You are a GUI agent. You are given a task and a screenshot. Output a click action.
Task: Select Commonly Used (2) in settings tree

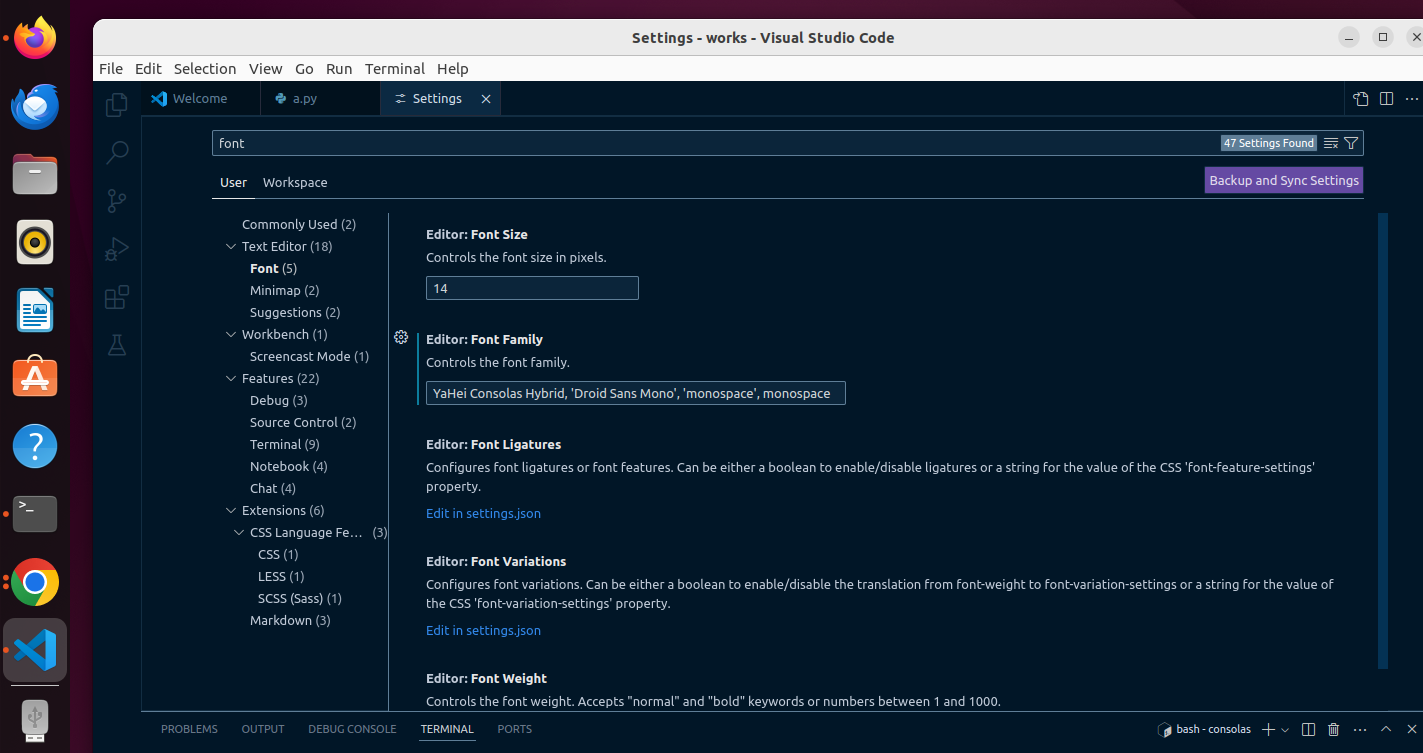click(x=299, y=225)
